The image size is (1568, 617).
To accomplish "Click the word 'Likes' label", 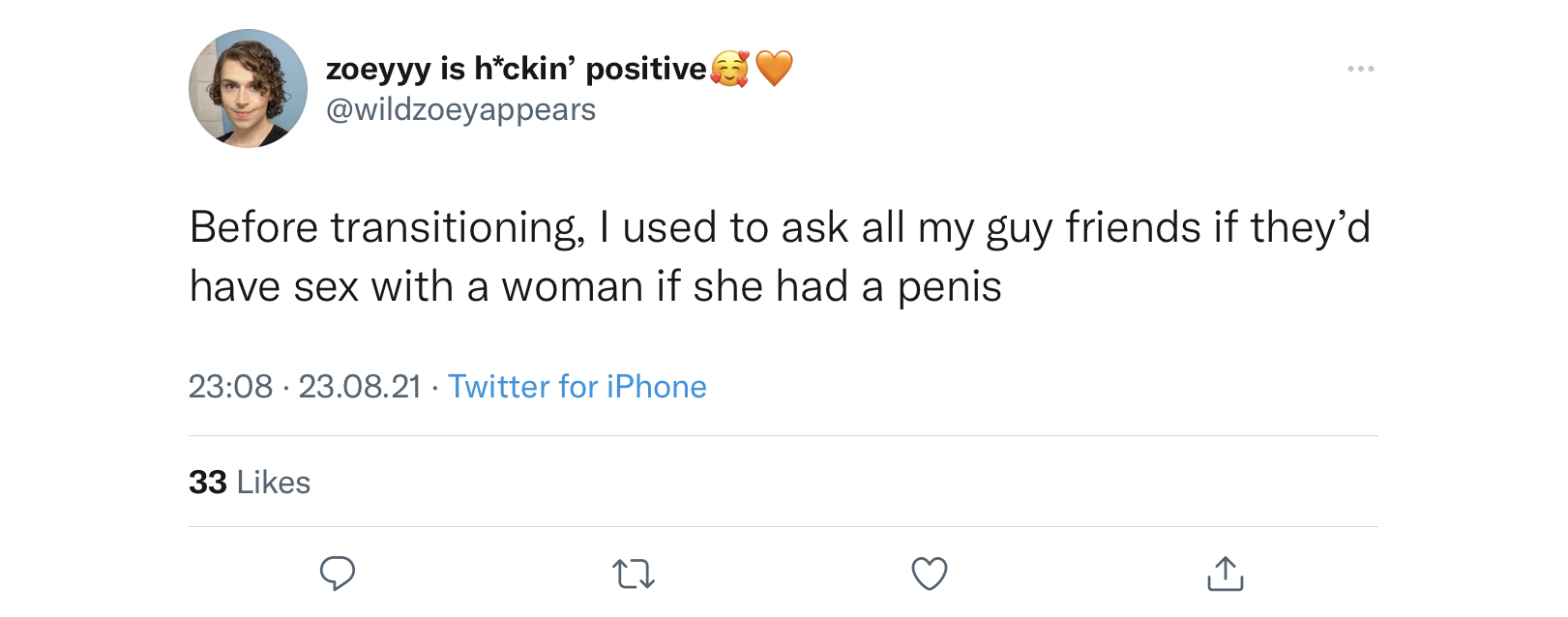I will coord(274,483).
